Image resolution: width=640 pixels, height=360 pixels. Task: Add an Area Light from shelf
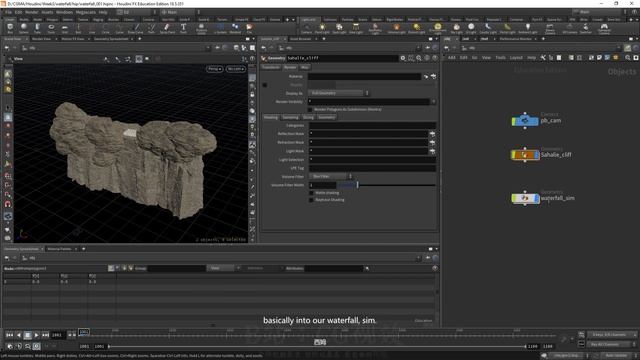(356, 28)
